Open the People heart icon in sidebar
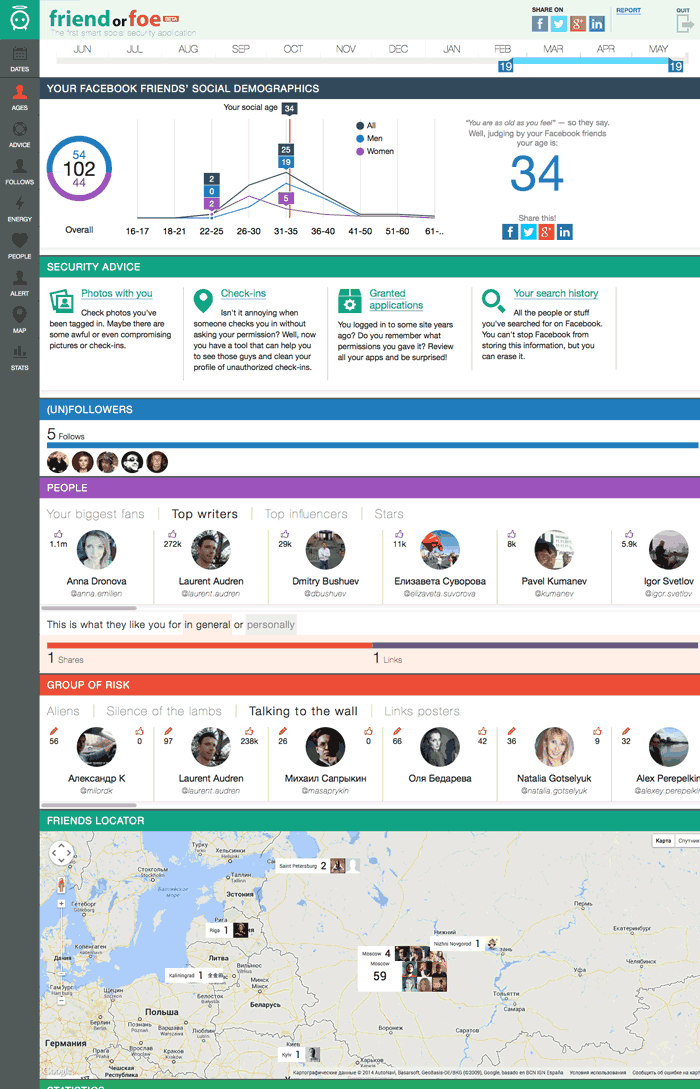 click(19, 244)
